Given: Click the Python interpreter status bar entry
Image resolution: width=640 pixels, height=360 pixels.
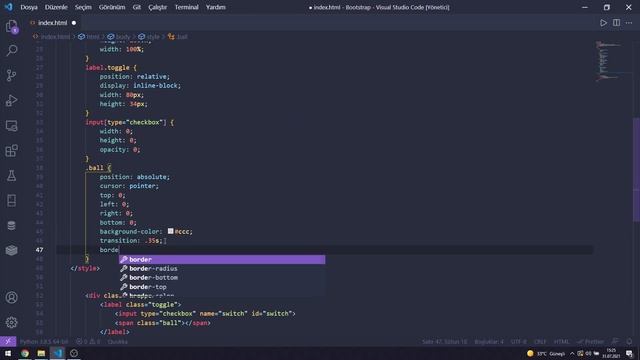Looking at the screenshot, I should coord(44,342).
